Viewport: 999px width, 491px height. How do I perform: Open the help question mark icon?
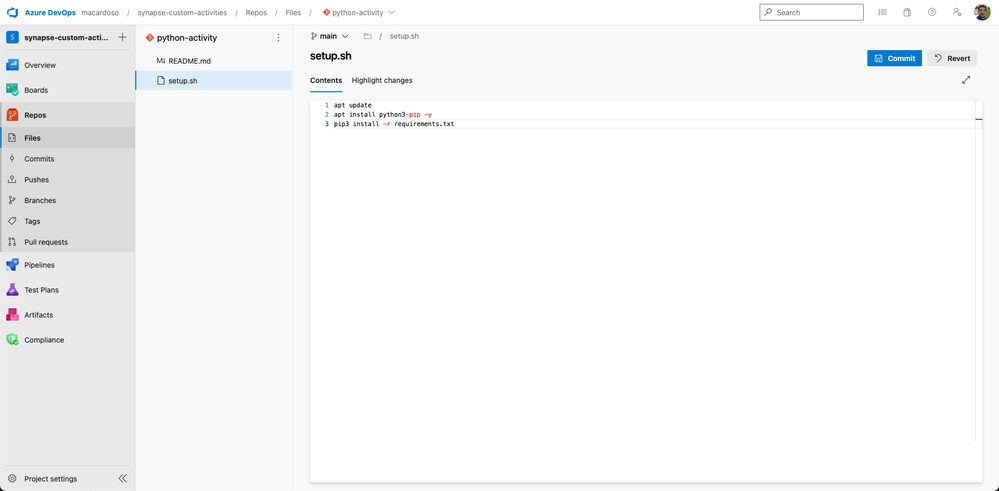point(932,12)
